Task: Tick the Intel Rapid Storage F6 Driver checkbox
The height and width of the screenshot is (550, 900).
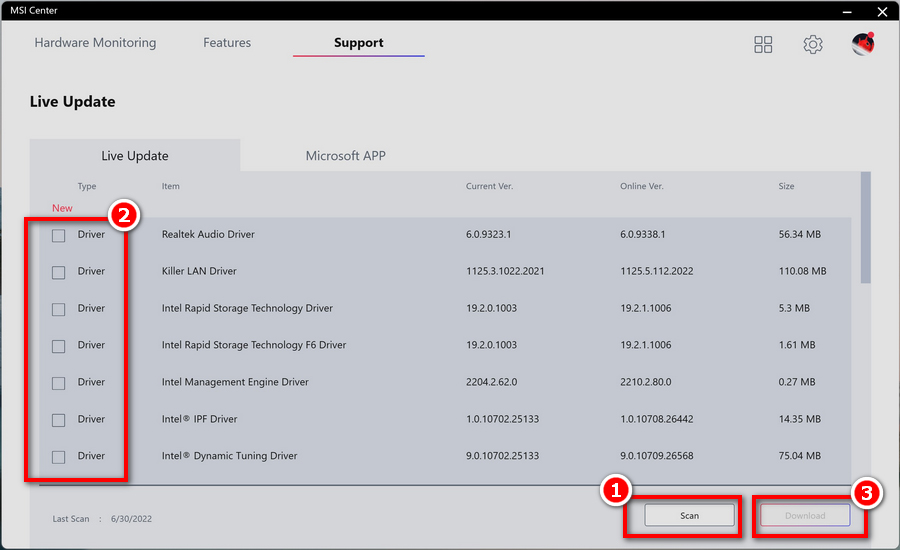Action: pyautogui.click(x=59, y=346)
